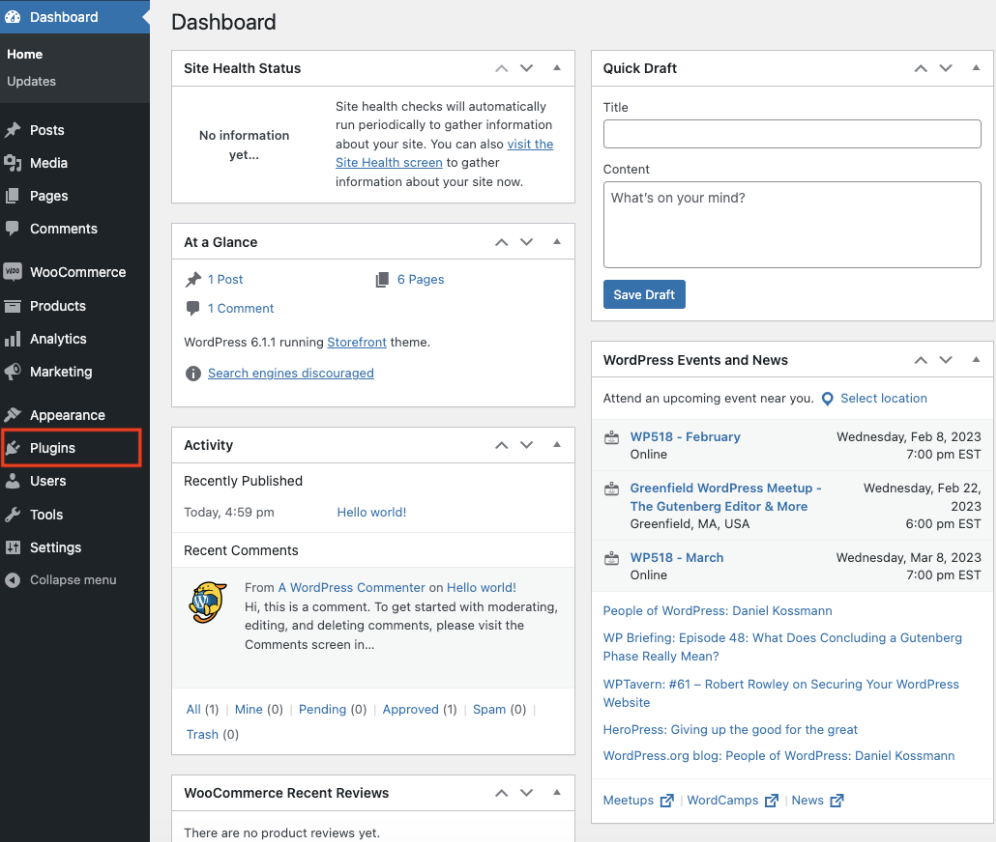The width and height of the screenshot is (996, 842).
Task: Click the external link icon next to Meetups
Action: click(x=666, y=801)
